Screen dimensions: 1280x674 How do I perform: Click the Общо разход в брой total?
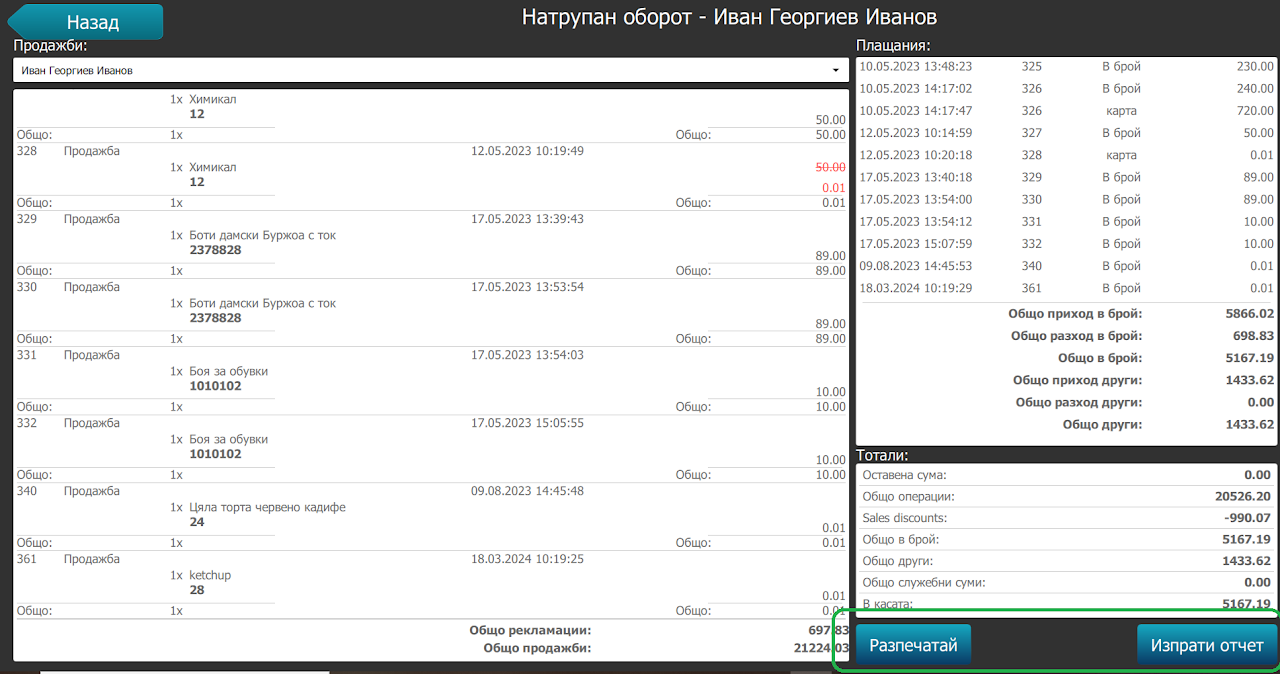click(x=1141, y=336)
